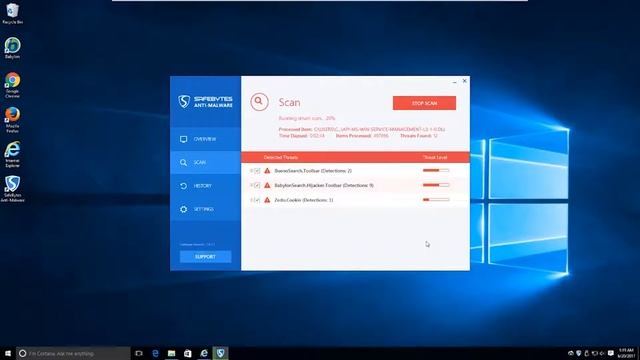Uncheck the BabylonSearch.Hijacker.Toolbar threat checkbox
The height and width of the screenshot is (360, 640).
pos(257,185)
